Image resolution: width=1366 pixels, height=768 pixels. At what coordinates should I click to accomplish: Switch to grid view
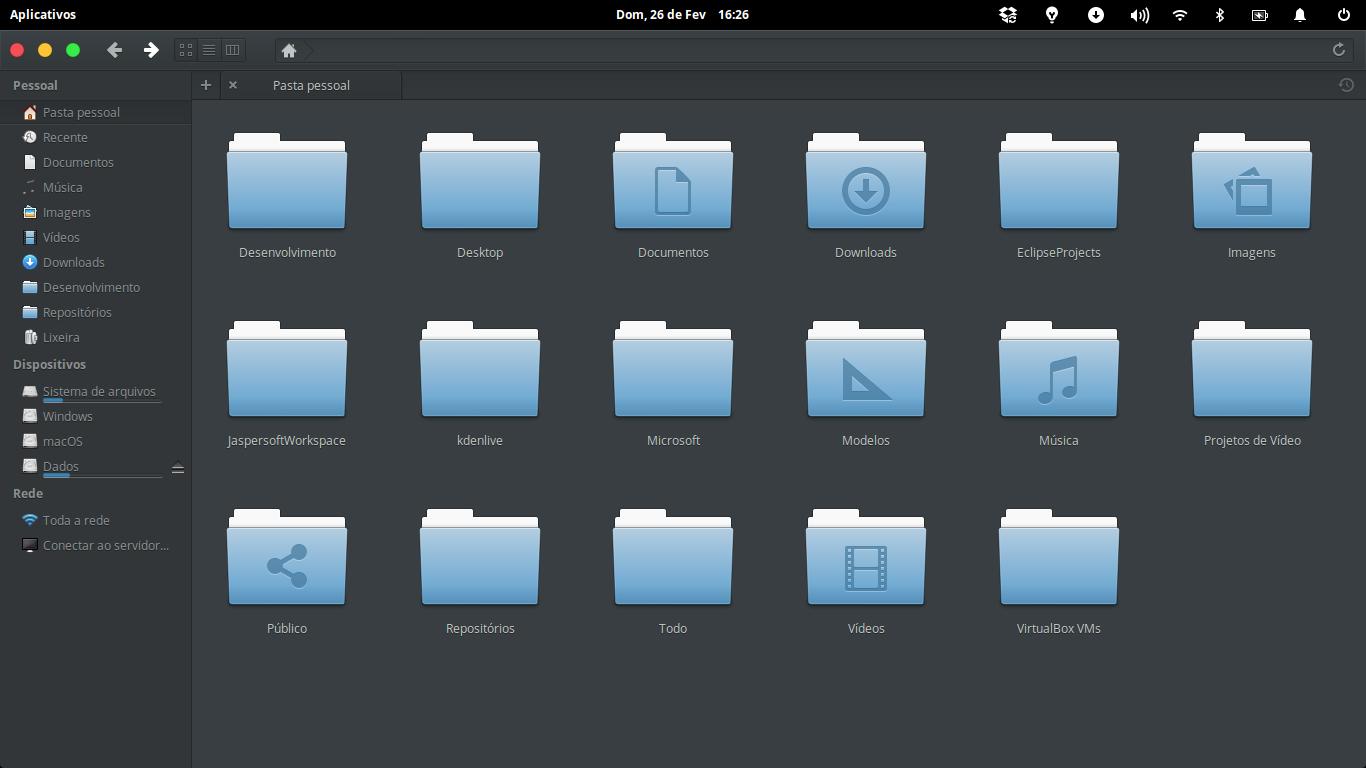185,50
